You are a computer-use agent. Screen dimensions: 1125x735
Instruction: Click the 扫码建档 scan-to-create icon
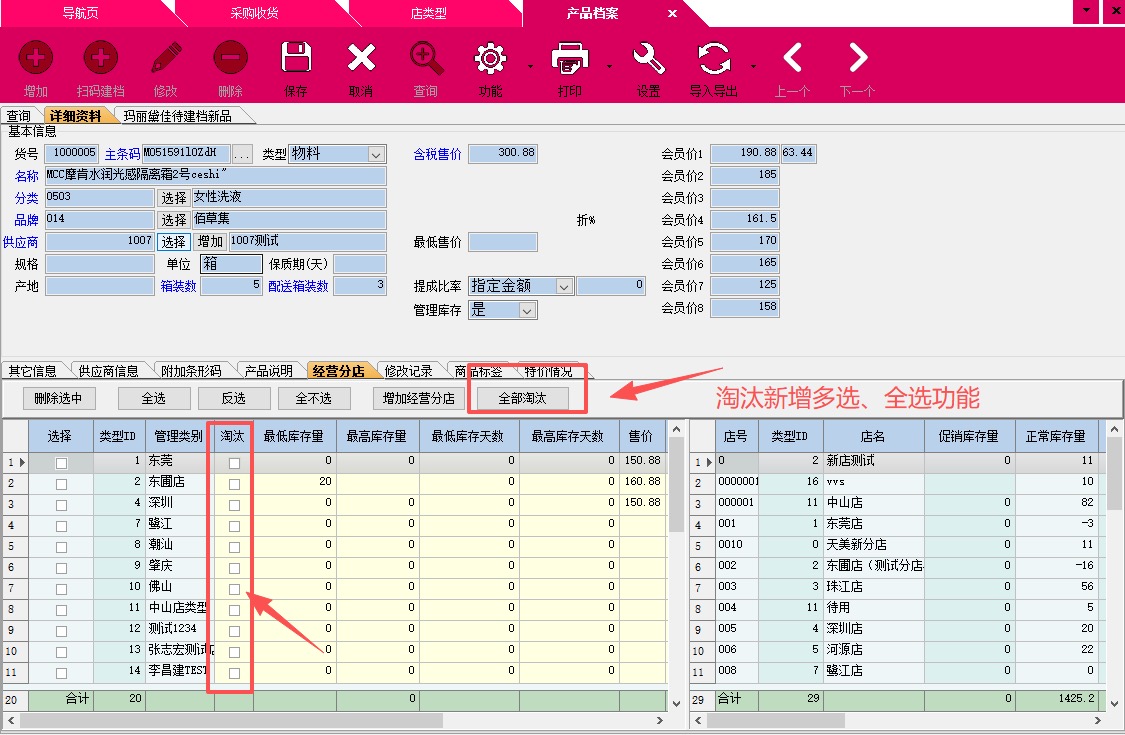pyautogui.click(x=100, y=59)
